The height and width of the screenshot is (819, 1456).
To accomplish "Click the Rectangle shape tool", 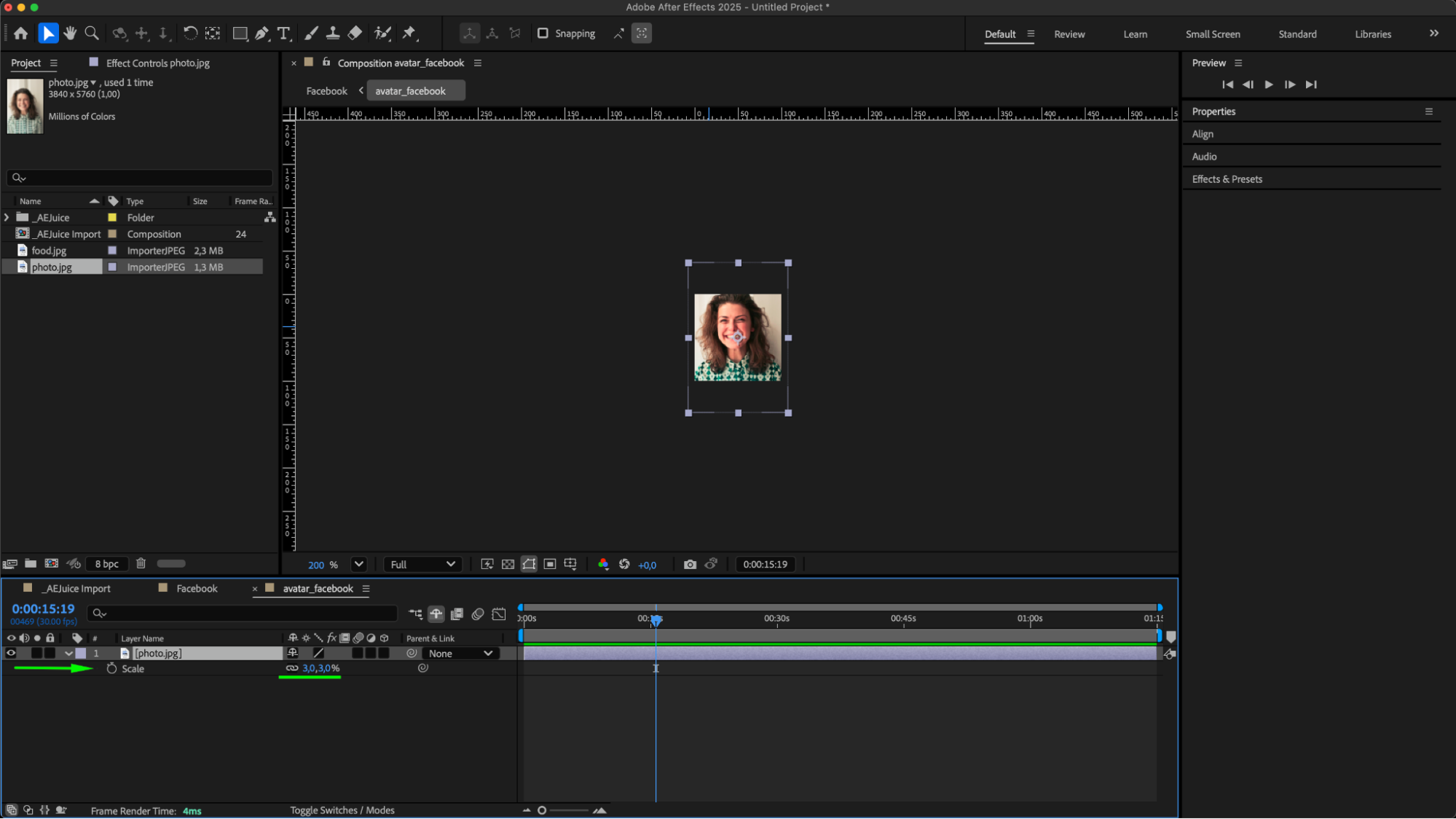I will pos(239,33).
